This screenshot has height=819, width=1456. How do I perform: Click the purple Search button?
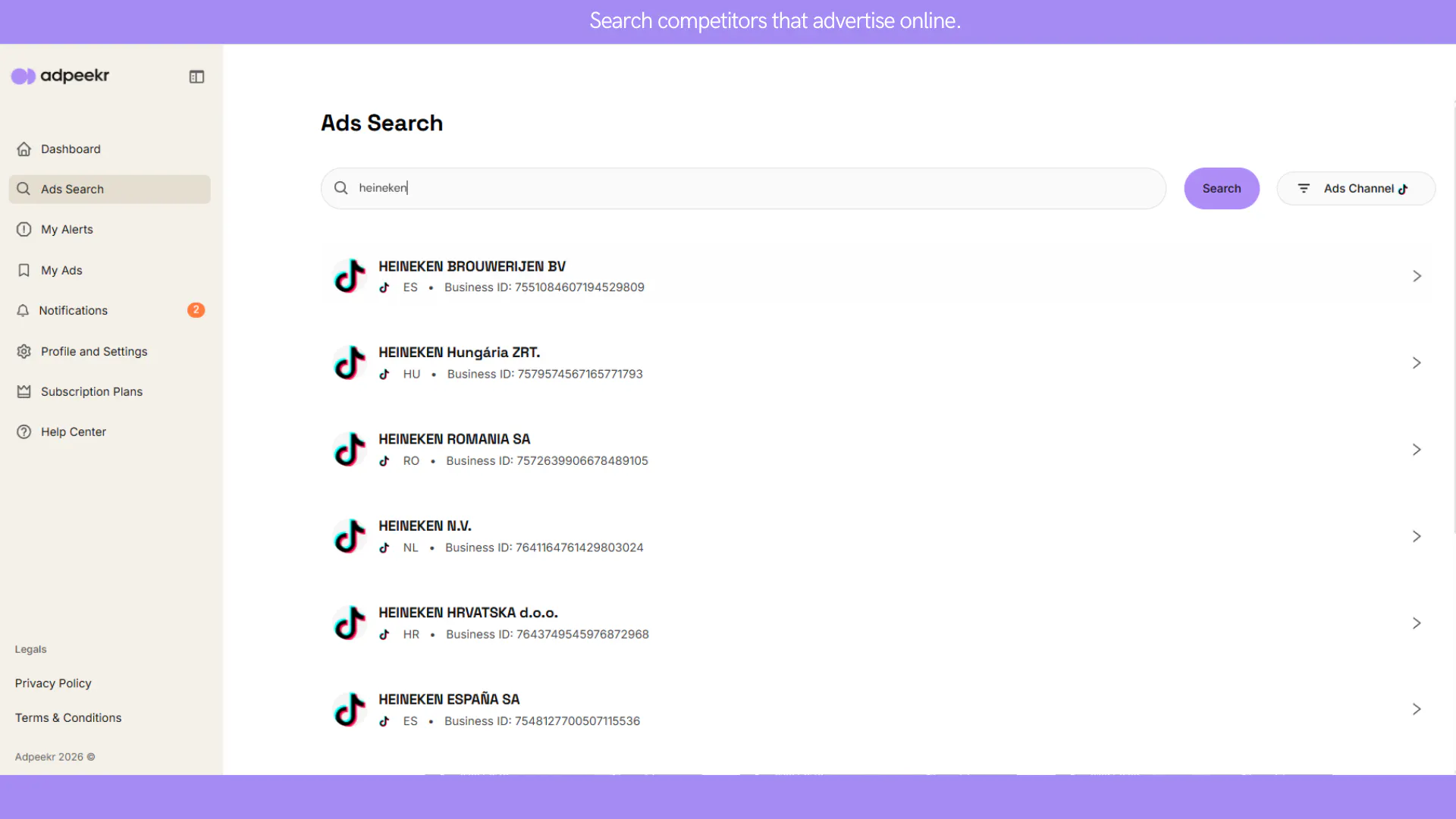click(1222, 189)
